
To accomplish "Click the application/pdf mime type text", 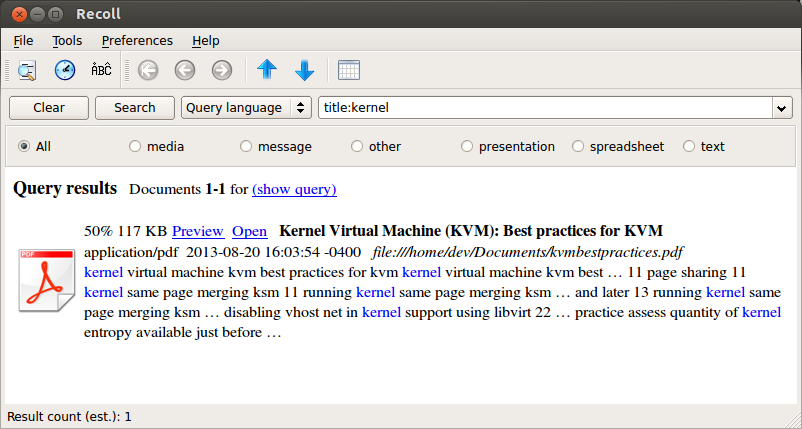I will point(131,253).
